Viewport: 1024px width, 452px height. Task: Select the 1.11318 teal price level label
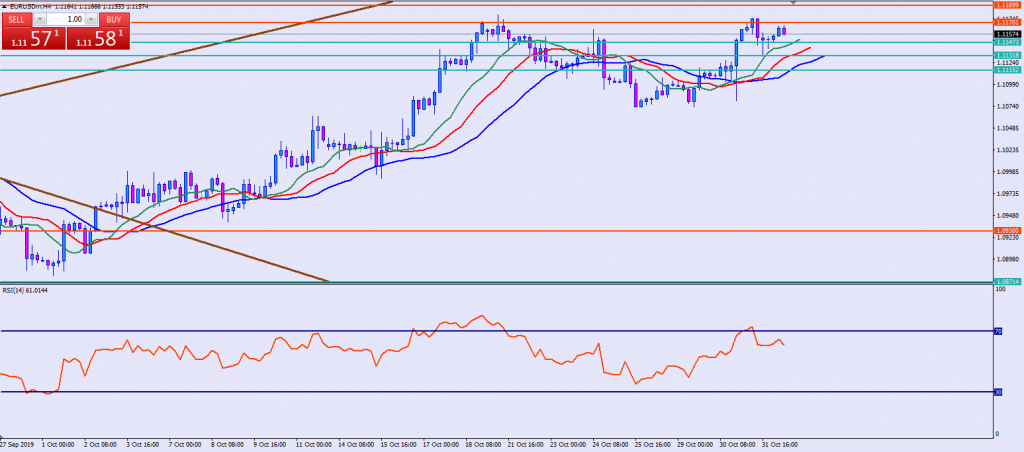[1007, 56]
